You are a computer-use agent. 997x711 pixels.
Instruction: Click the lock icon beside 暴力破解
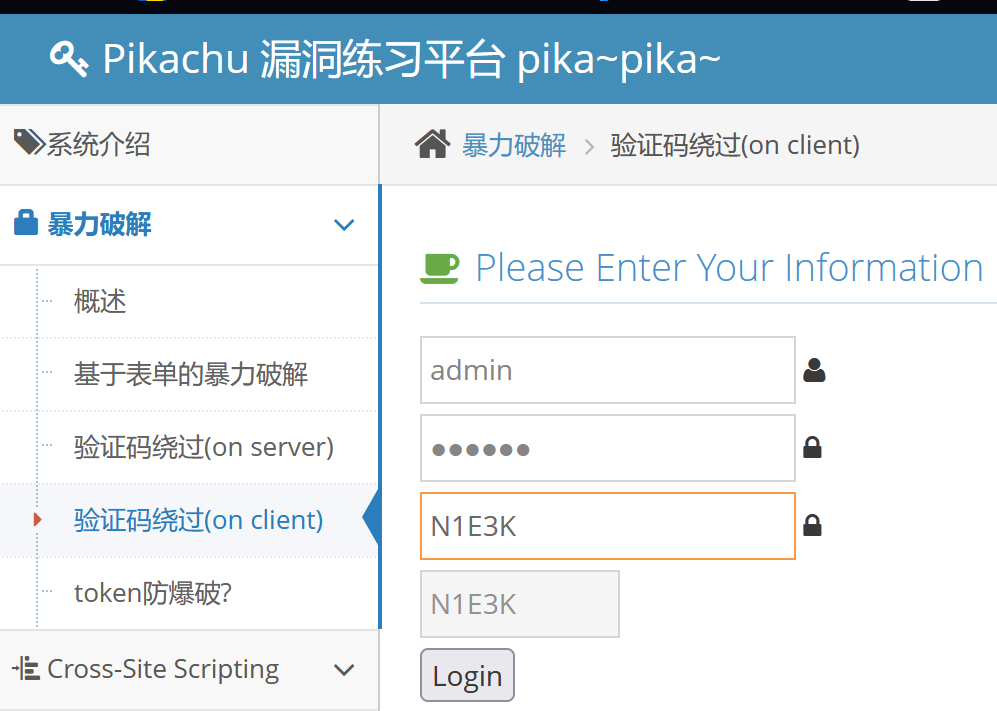click(x=26, y=223)
